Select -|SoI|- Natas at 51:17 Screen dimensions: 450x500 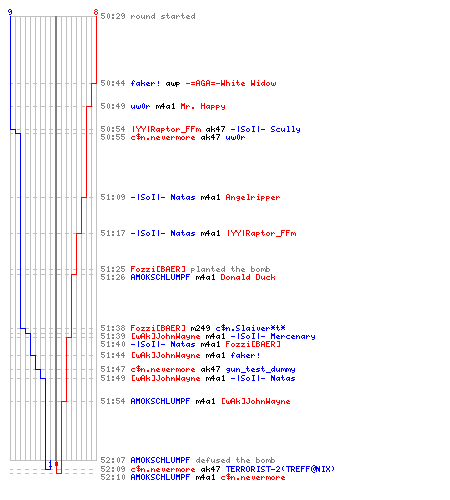[x=163, y=233]
